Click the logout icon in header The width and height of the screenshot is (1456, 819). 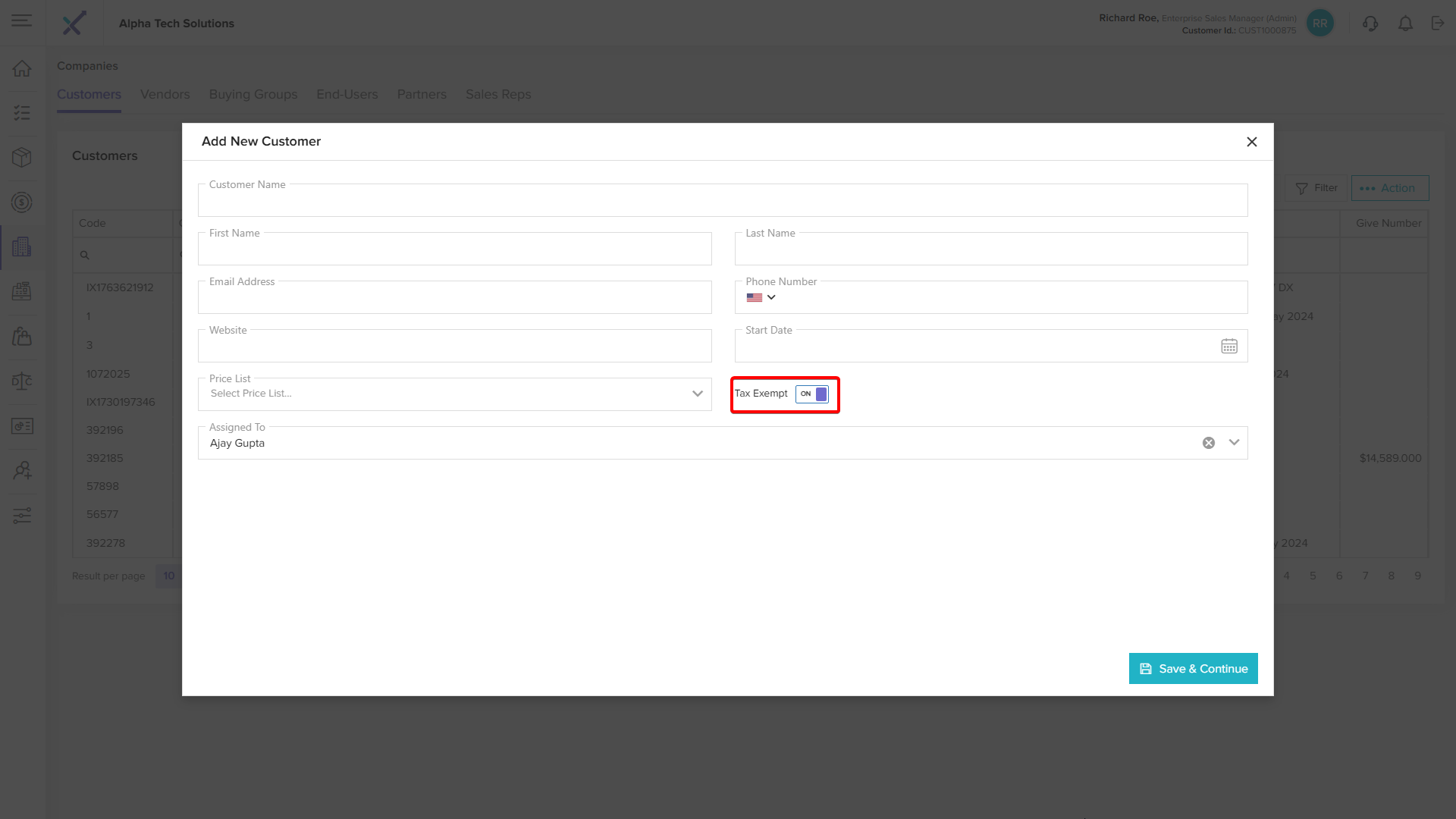click(x=1438, y=24)
